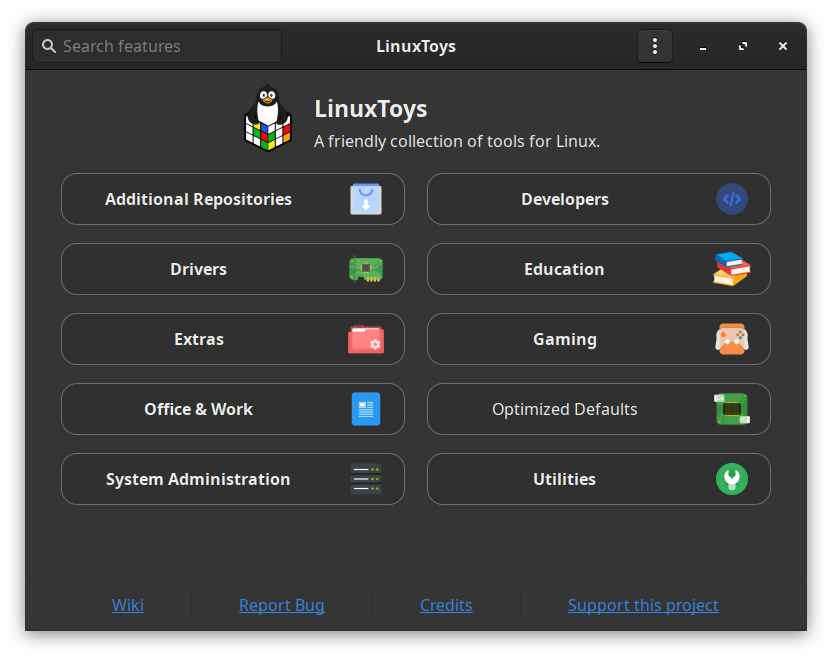Click the document icon on Office & Work
832x659 pixels.
(366, 409)
